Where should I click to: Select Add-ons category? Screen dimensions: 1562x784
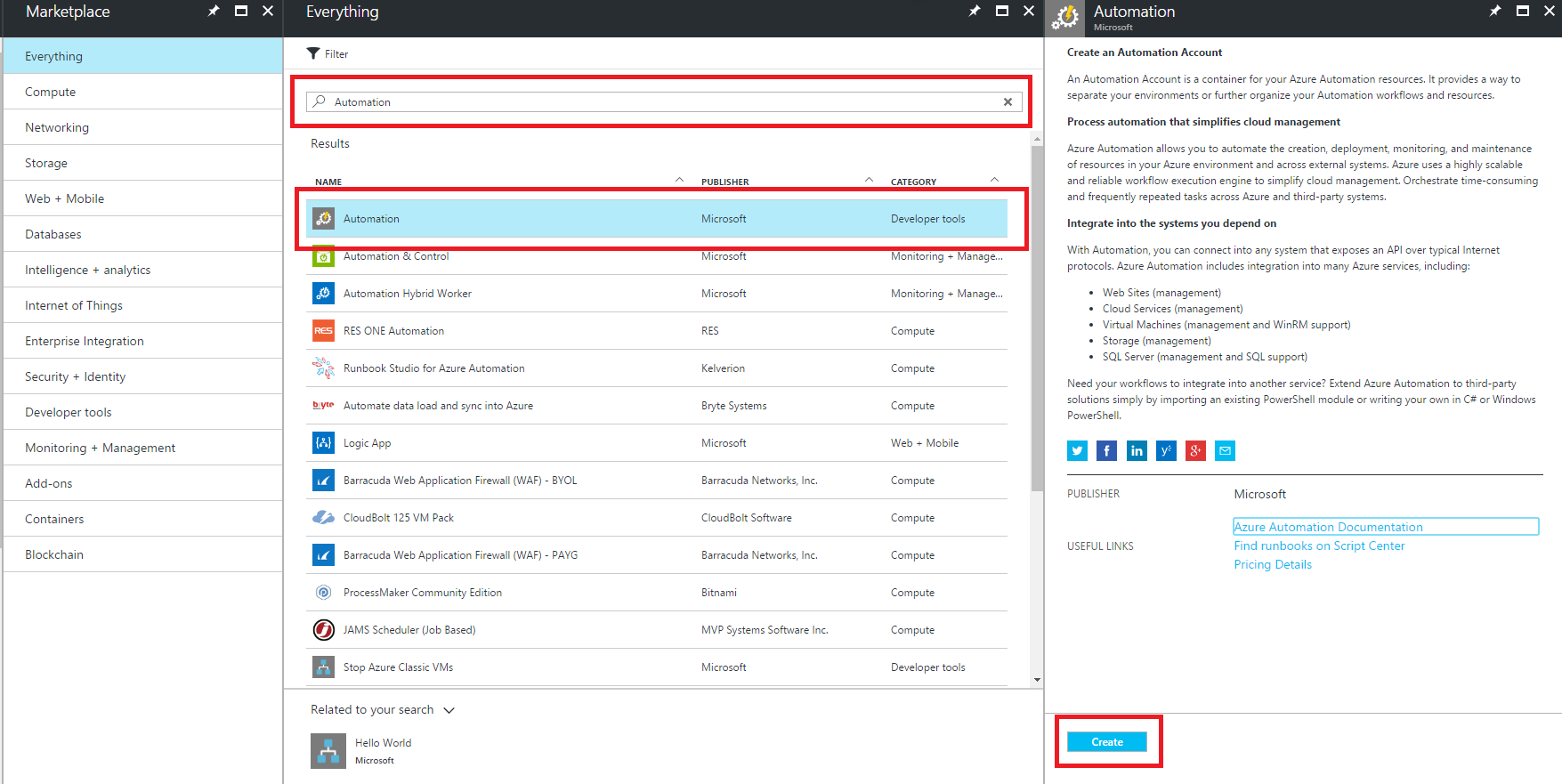point(143,483)
